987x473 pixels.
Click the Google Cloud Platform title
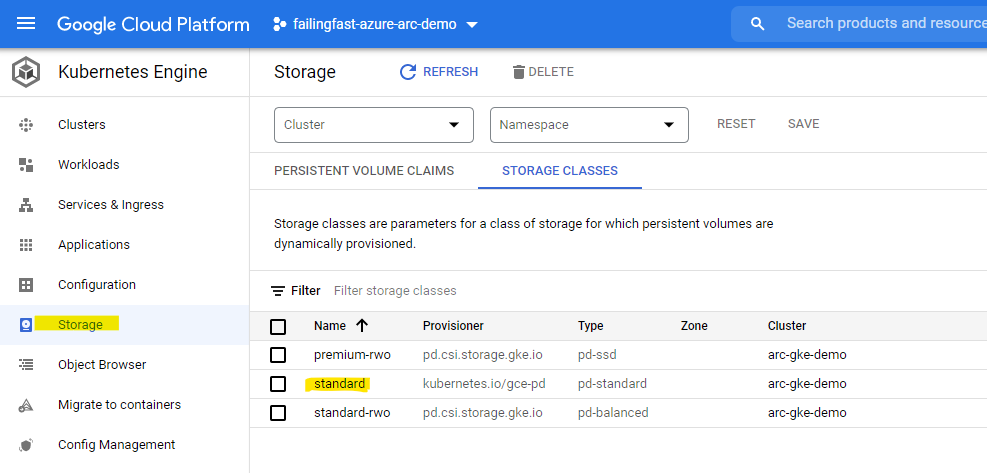coord(154,25)
